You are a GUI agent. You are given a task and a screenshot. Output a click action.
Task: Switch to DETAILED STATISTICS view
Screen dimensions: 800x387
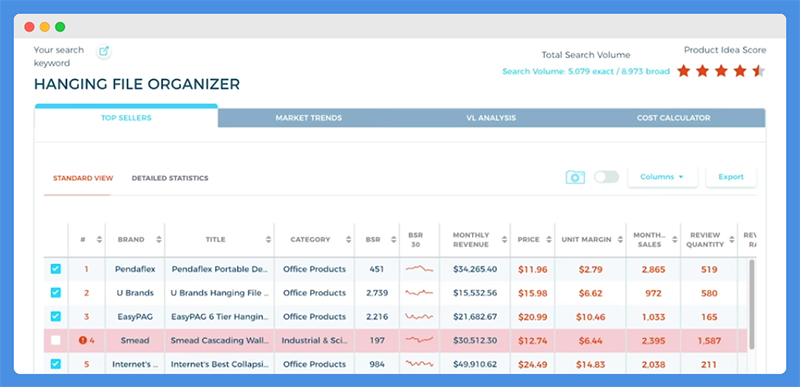pos(170,178)
